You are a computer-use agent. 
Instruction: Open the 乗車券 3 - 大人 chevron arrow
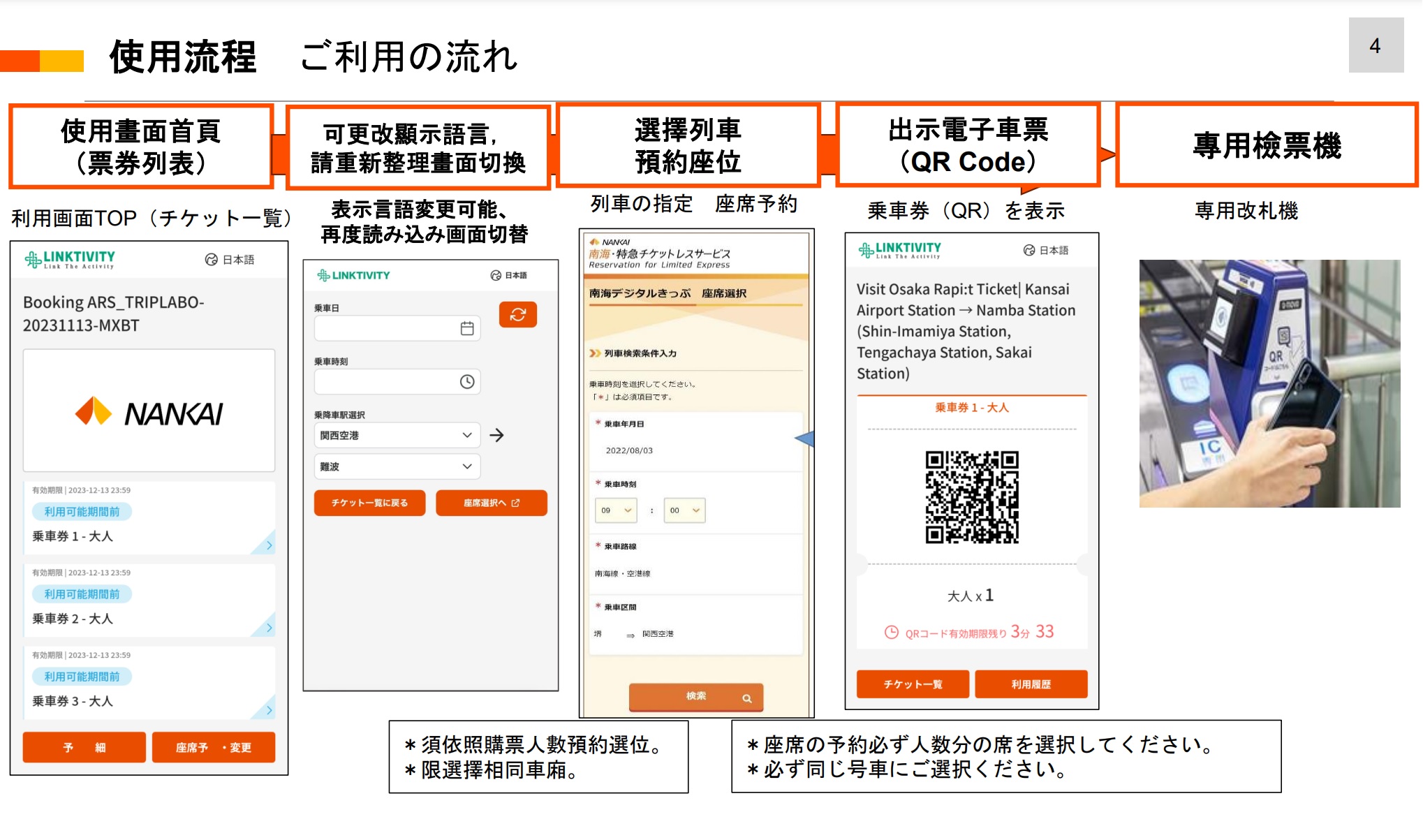tap(269, 710)
